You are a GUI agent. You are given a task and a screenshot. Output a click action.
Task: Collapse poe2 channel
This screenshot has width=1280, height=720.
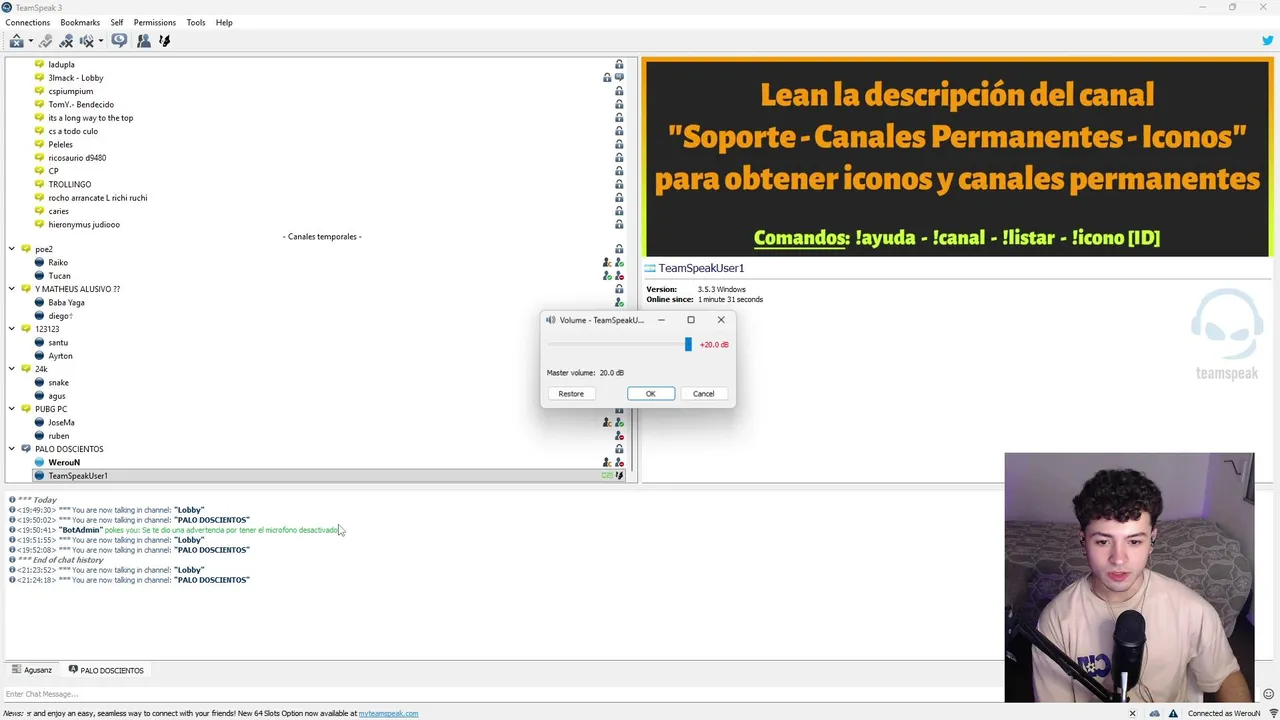point(12,249)
